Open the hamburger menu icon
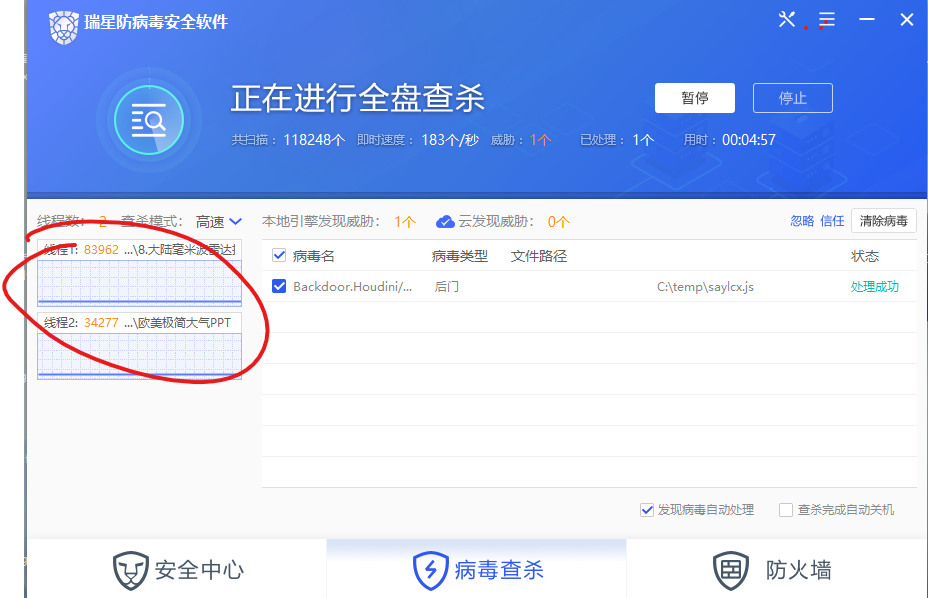Viewport: 928px width, 598px height. pos(827,20)
